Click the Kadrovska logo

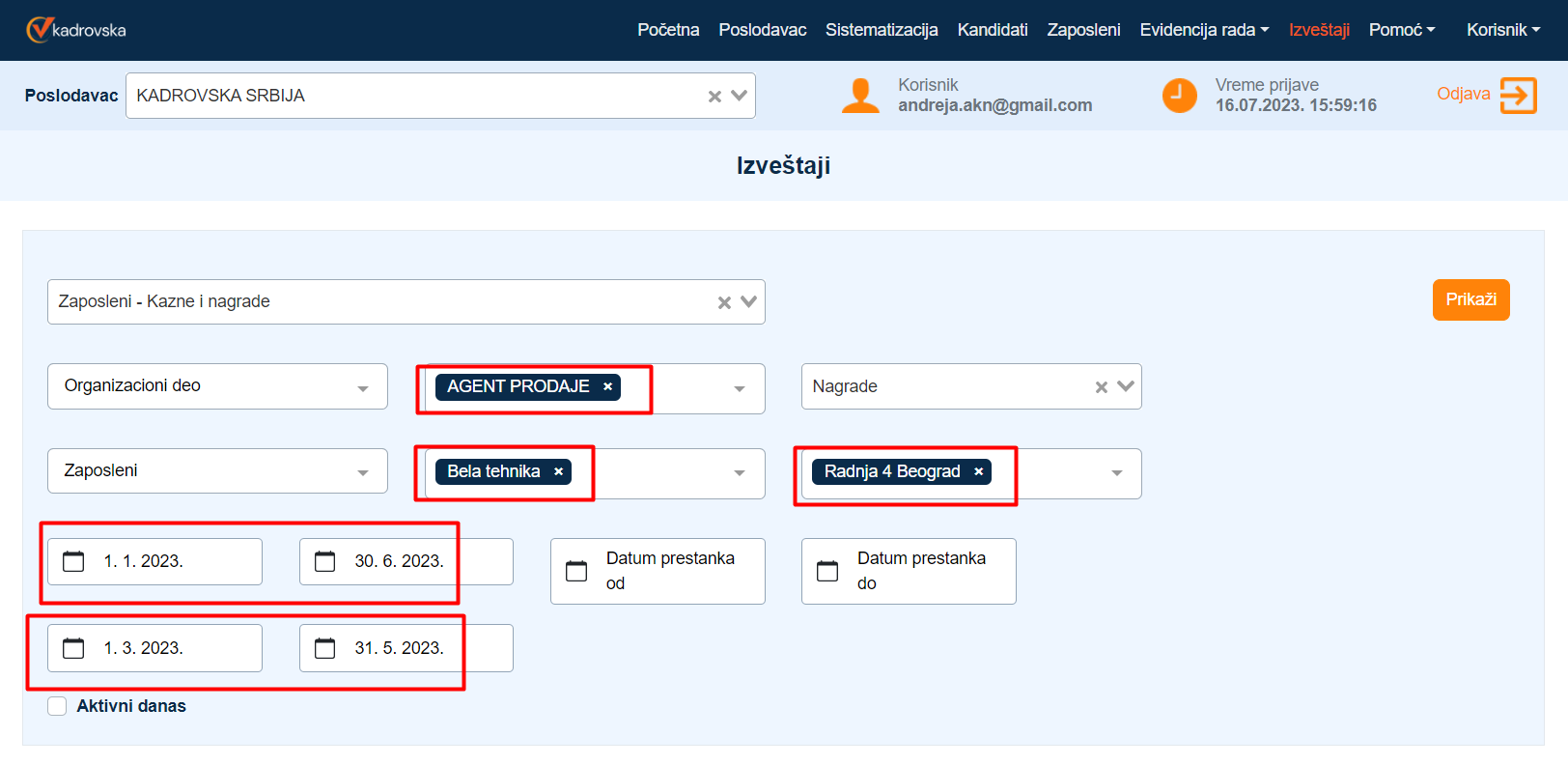tap(75, 30)
